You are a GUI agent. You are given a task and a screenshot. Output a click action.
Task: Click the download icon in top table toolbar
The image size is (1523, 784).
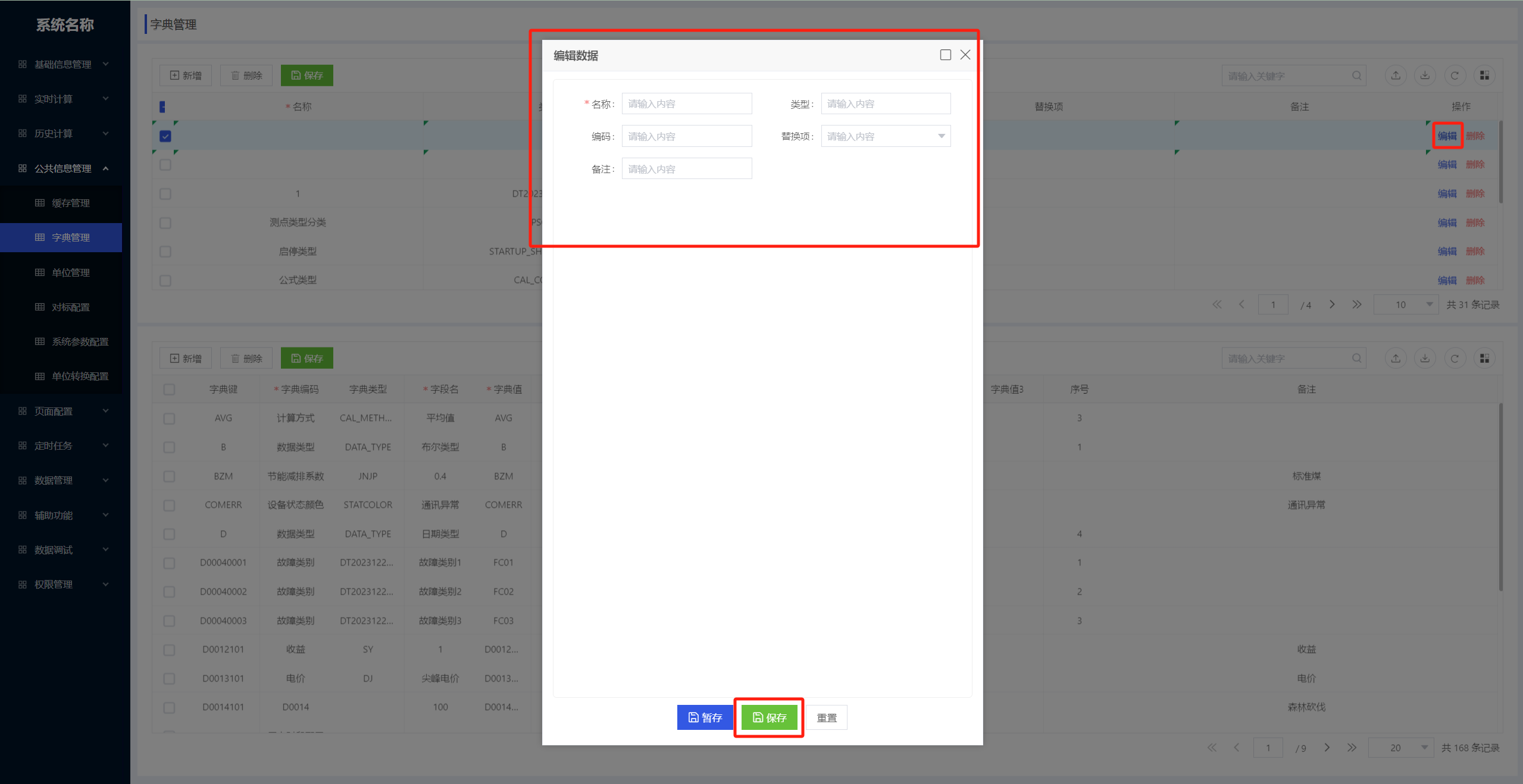click(x=1425, y=76)
